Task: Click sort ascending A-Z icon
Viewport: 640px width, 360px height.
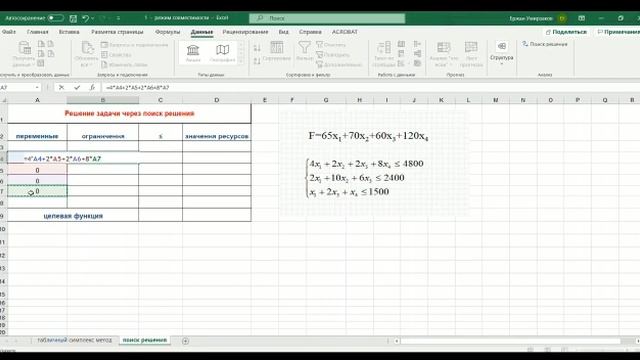Action: [257, 48]
